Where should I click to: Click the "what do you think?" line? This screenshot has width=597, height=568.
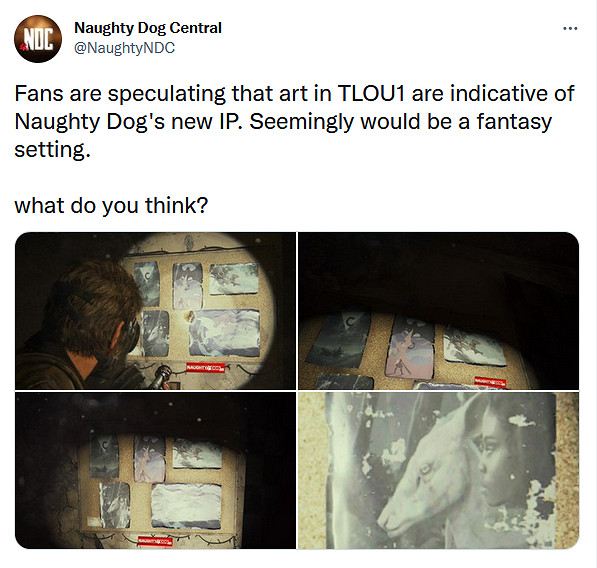(111, 206)
